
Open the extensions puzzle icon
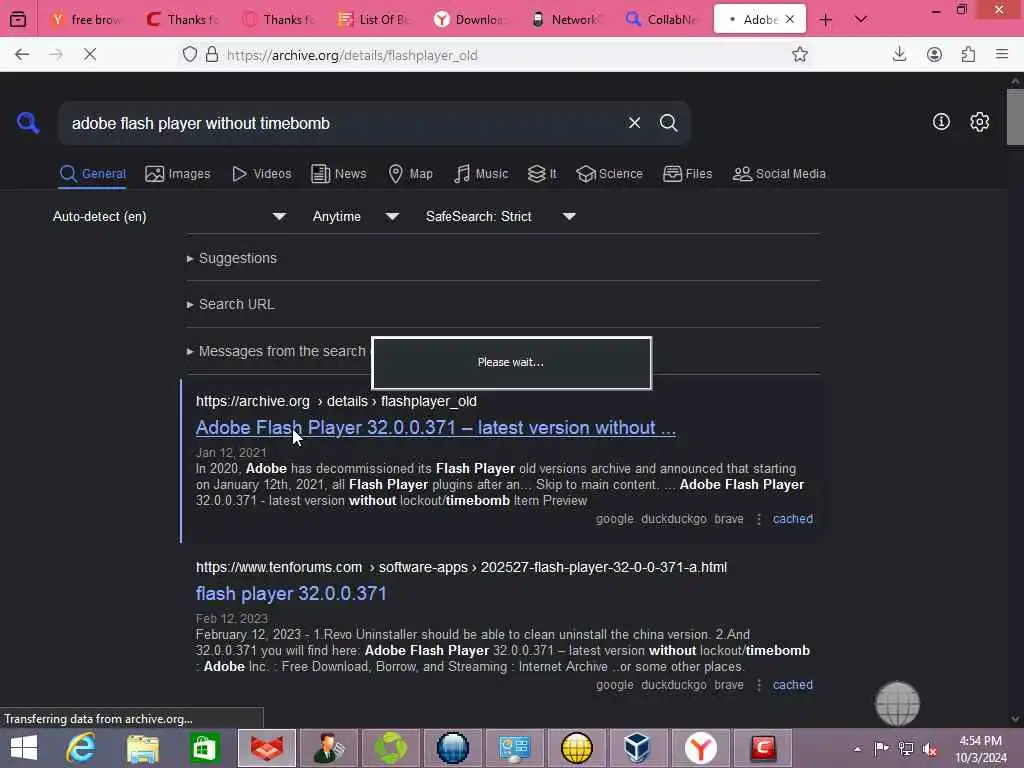[x=968, y=54]
